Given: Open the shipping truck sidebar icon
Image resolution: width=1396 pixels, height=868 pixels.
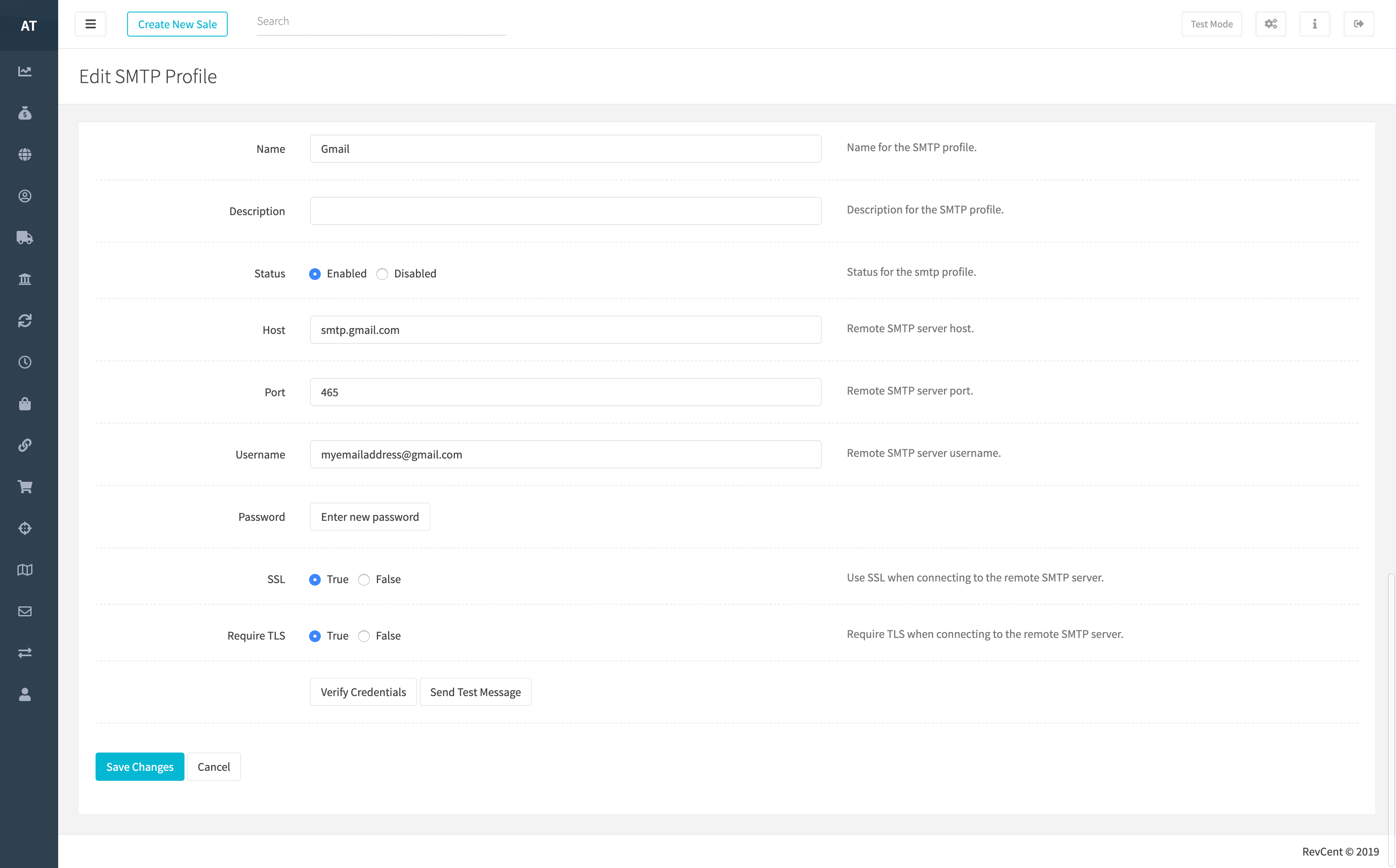Looking at the screenshot, I should (x=25, y=238).
